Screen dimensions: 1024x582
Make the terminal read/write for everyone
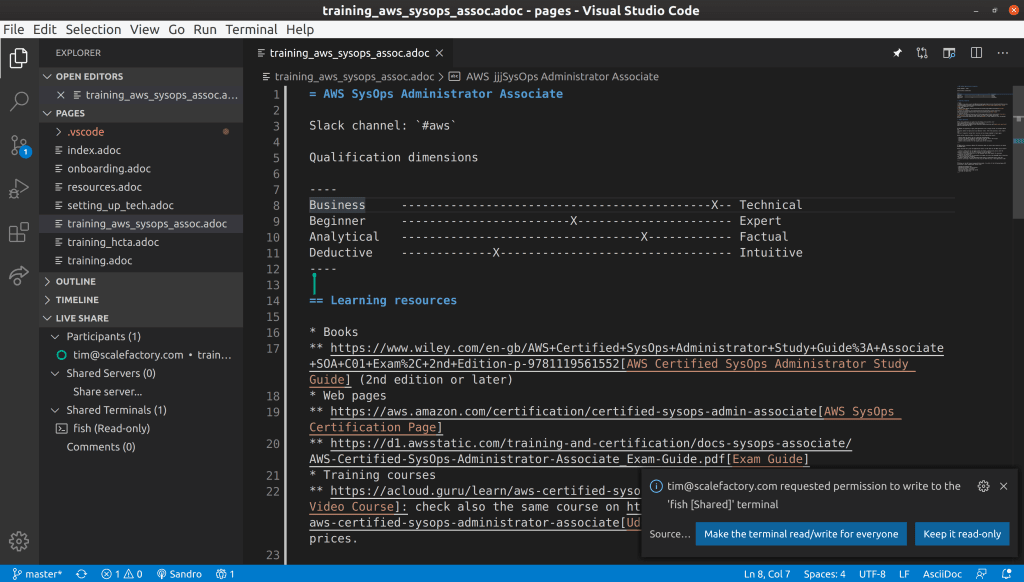point(801,534)
